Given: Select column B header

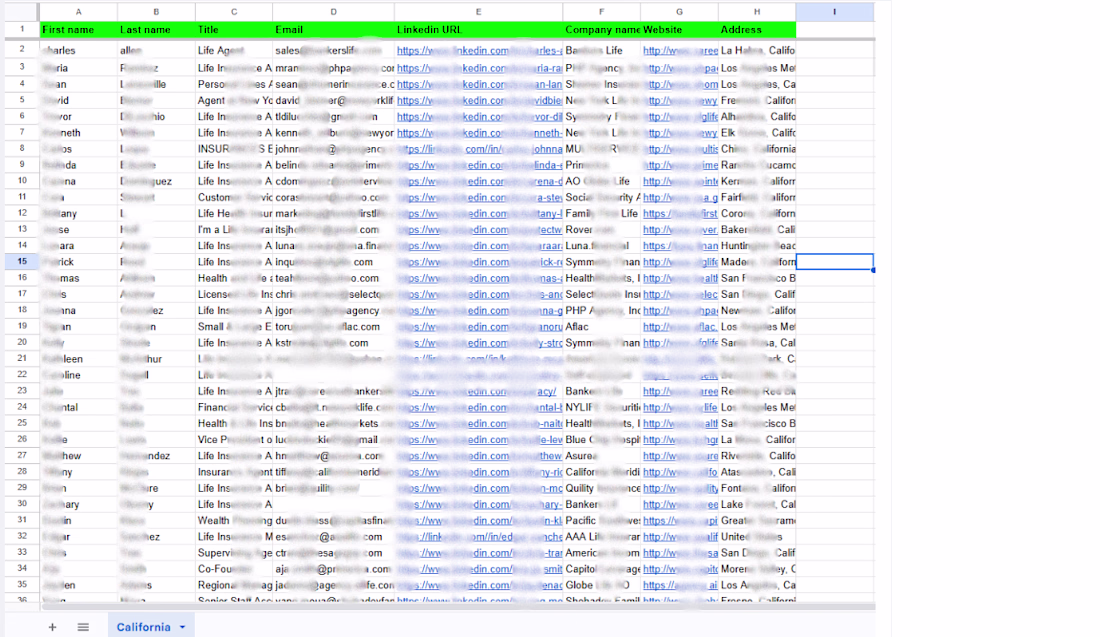Looking at the screenshot, I should 156,12.
